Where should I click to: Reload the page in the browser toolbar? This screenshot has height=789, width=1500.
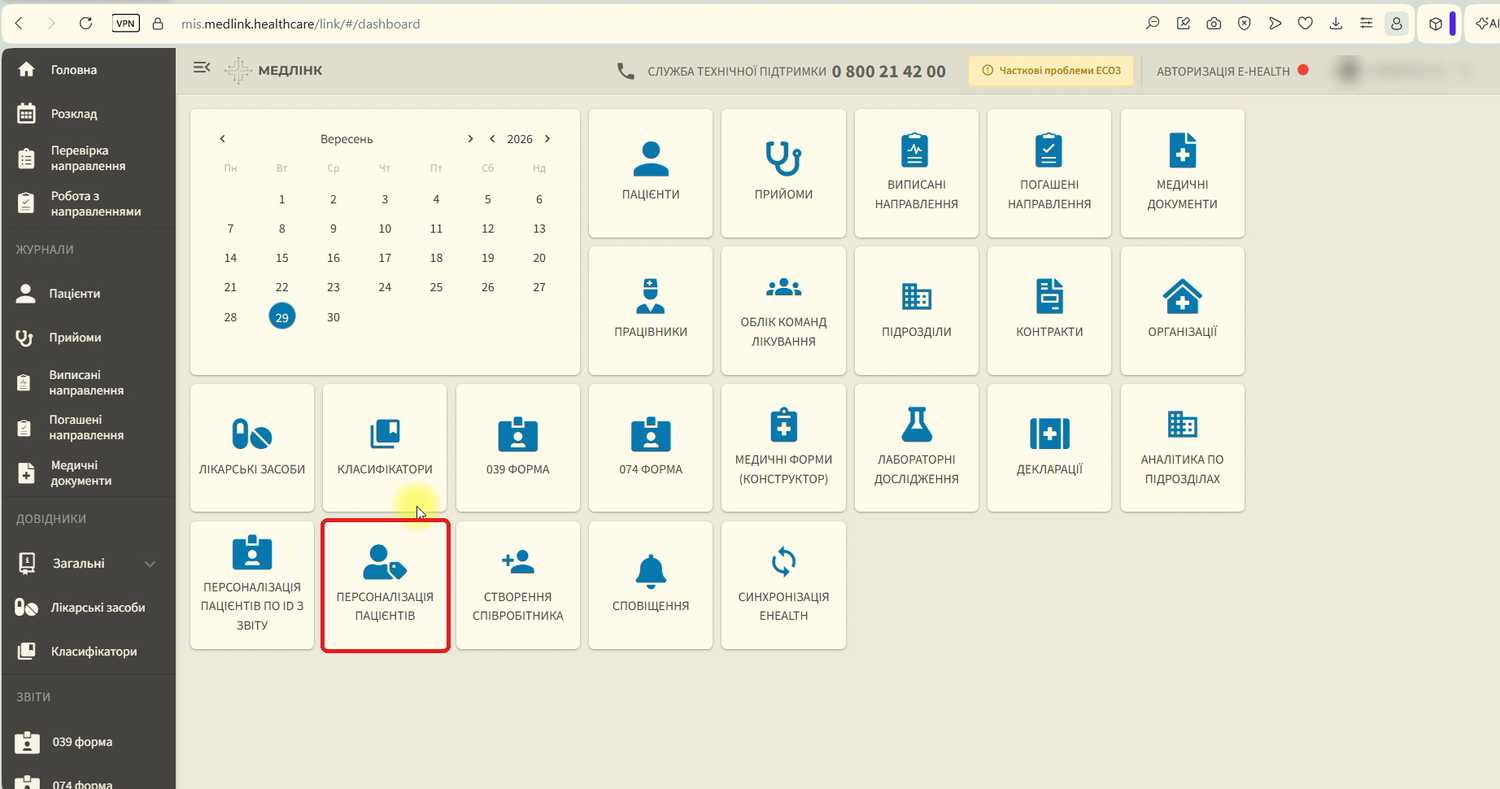[85, 23]
